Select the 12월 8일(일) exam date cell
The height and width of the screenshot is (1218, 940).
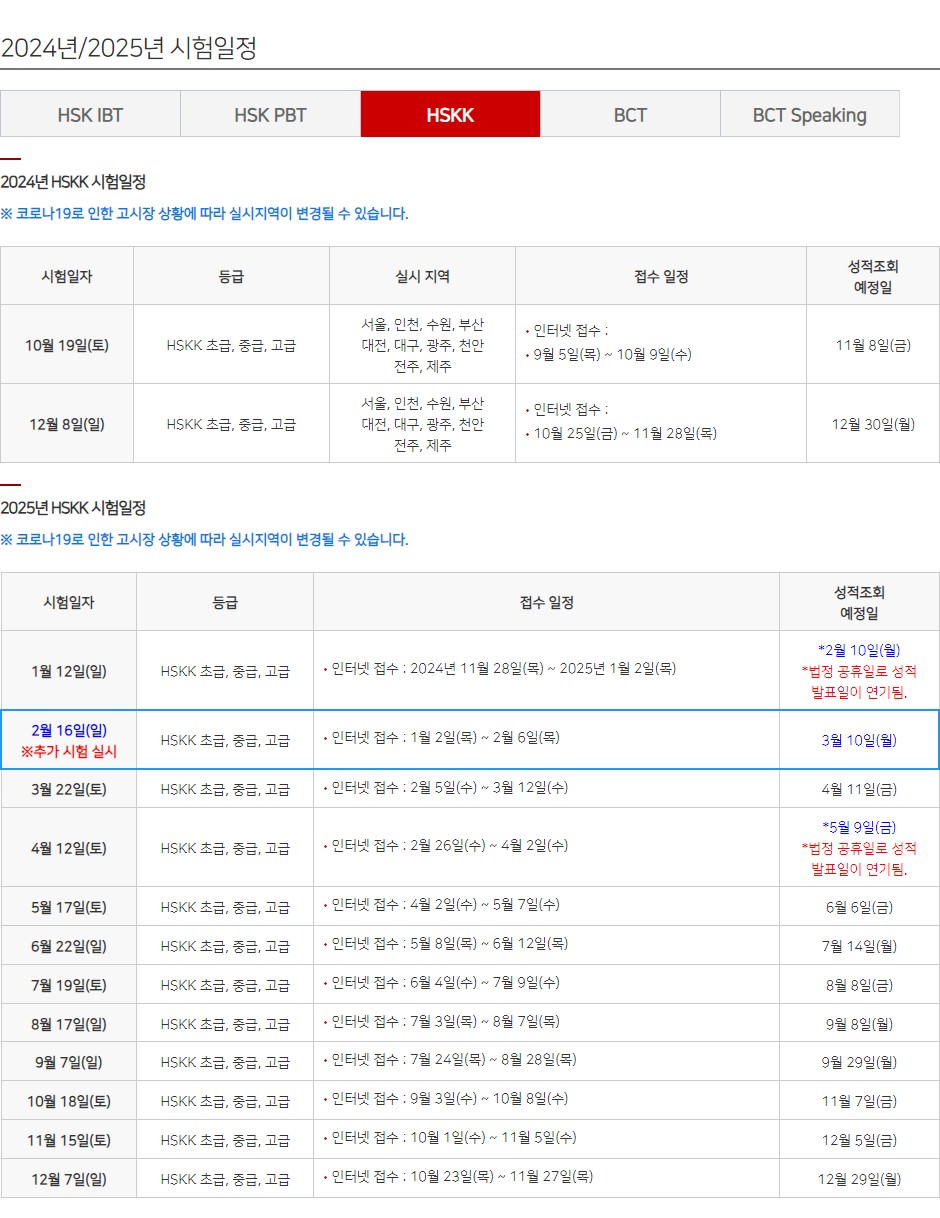pos(68,422)
